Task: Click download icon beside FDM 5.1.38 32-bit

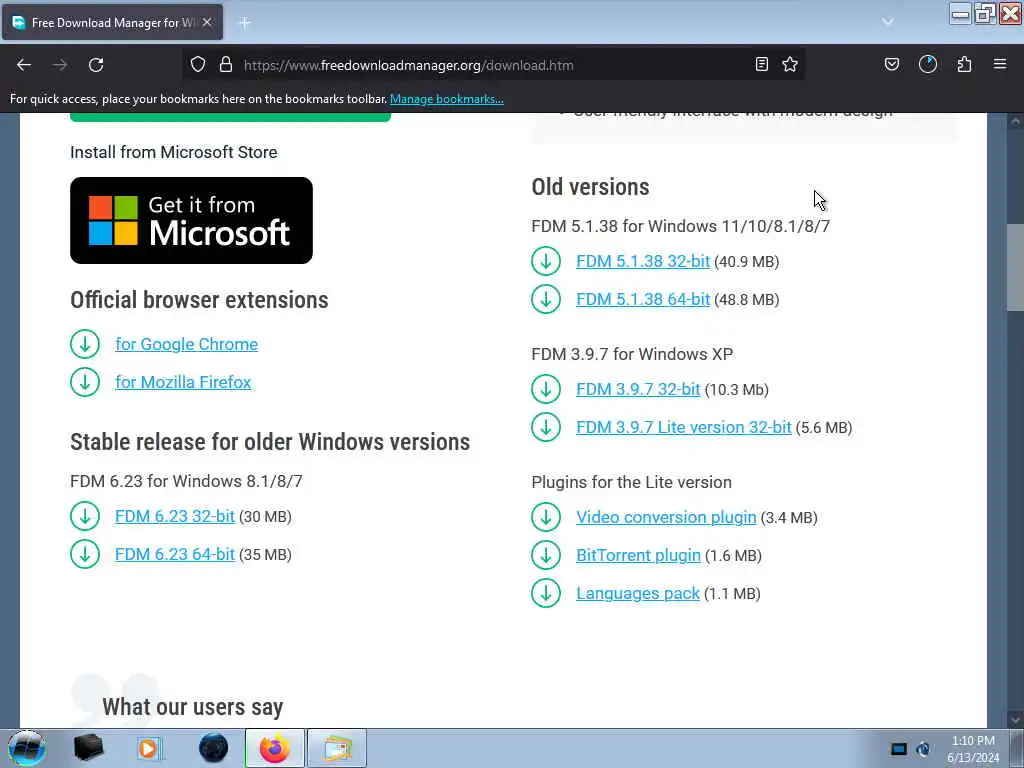Action: click(546, 261)
